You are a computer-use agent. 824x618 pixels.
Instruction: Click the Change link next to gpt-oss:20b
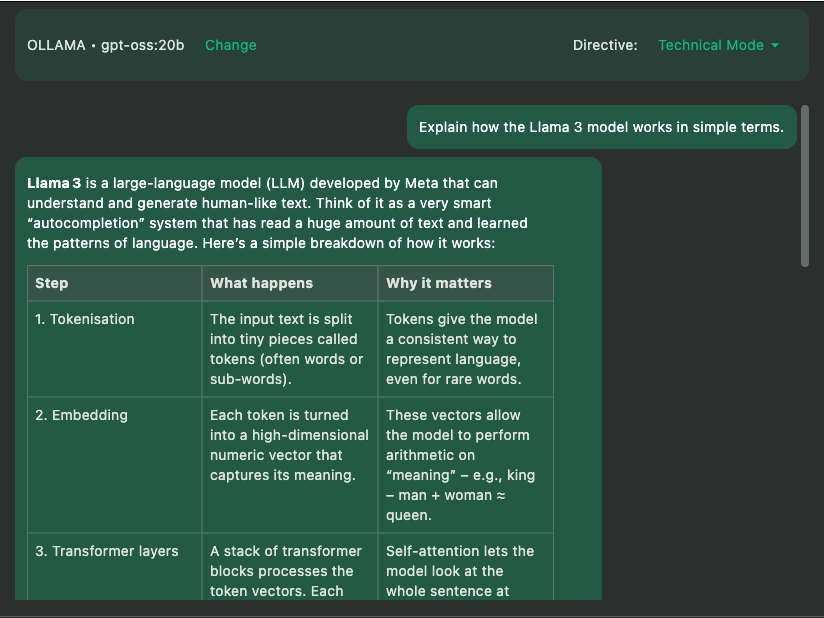pos(230,45)
